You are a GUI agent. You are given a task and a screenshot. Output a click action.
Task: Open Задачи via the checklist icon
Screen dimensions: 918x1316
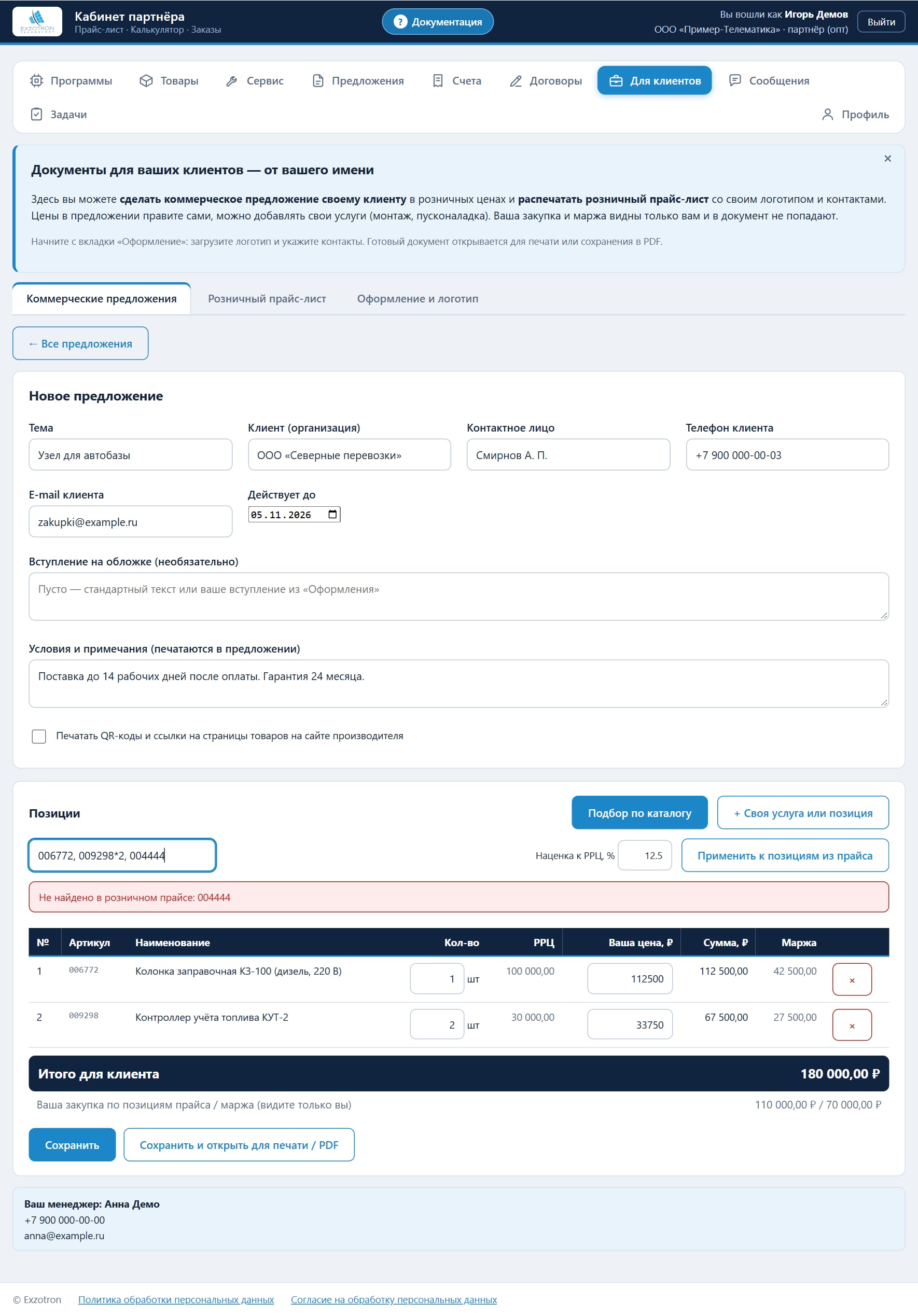(36, 114)
